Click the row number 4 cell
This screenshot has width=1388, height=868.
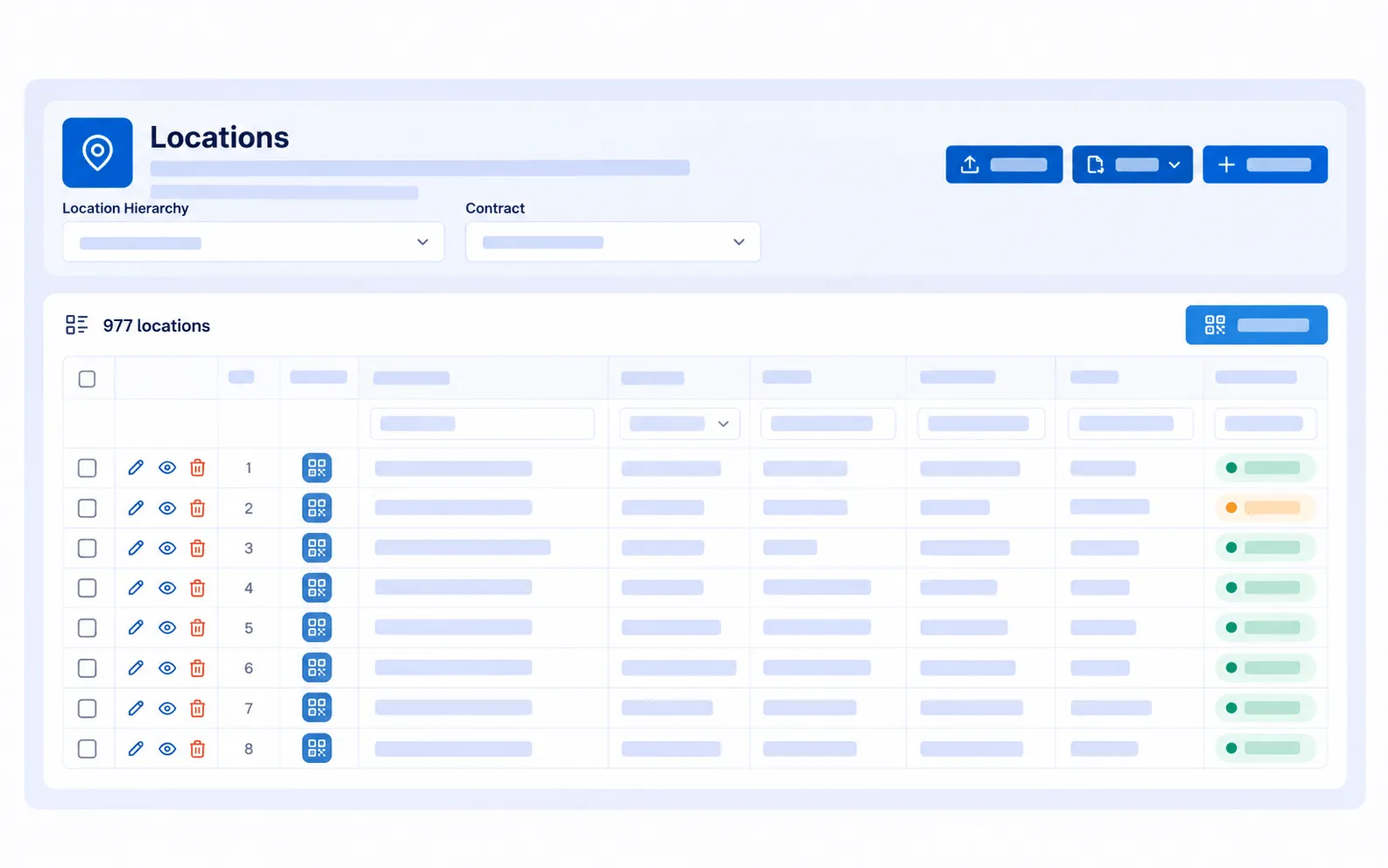(249, 588)
